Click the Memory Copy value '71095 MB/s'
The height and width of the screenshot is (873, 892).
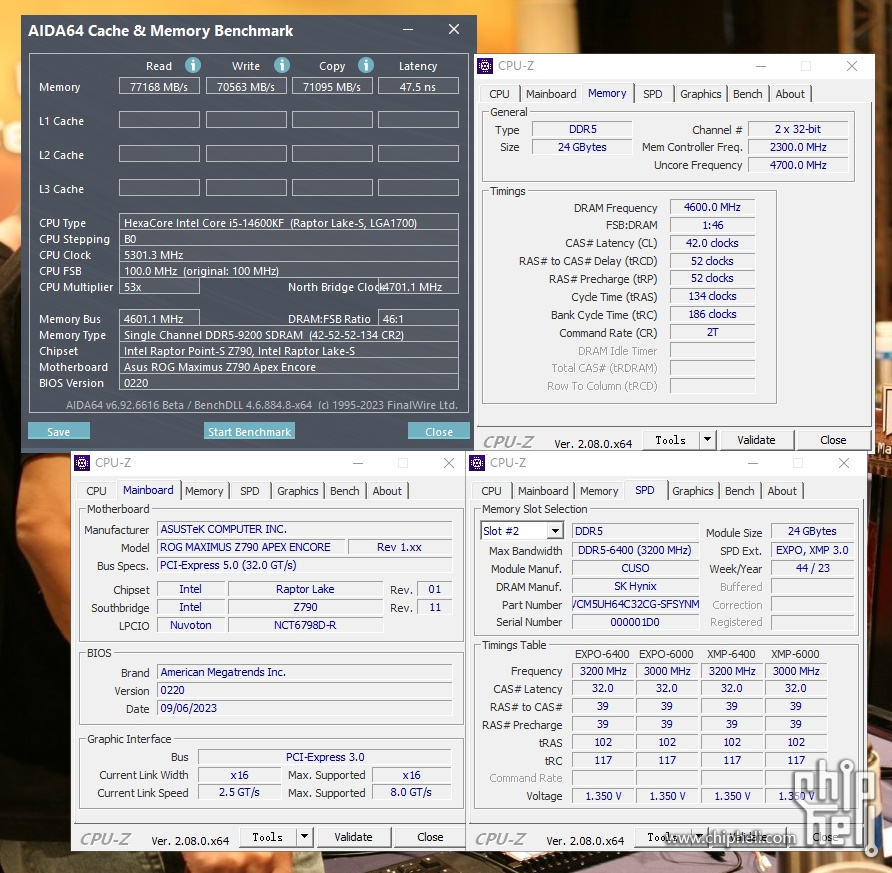tap(332, 86)
